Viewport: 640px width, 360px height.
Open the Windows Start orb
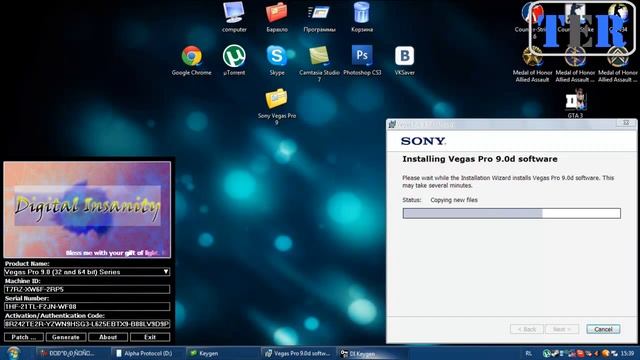(x=14, y=353)
